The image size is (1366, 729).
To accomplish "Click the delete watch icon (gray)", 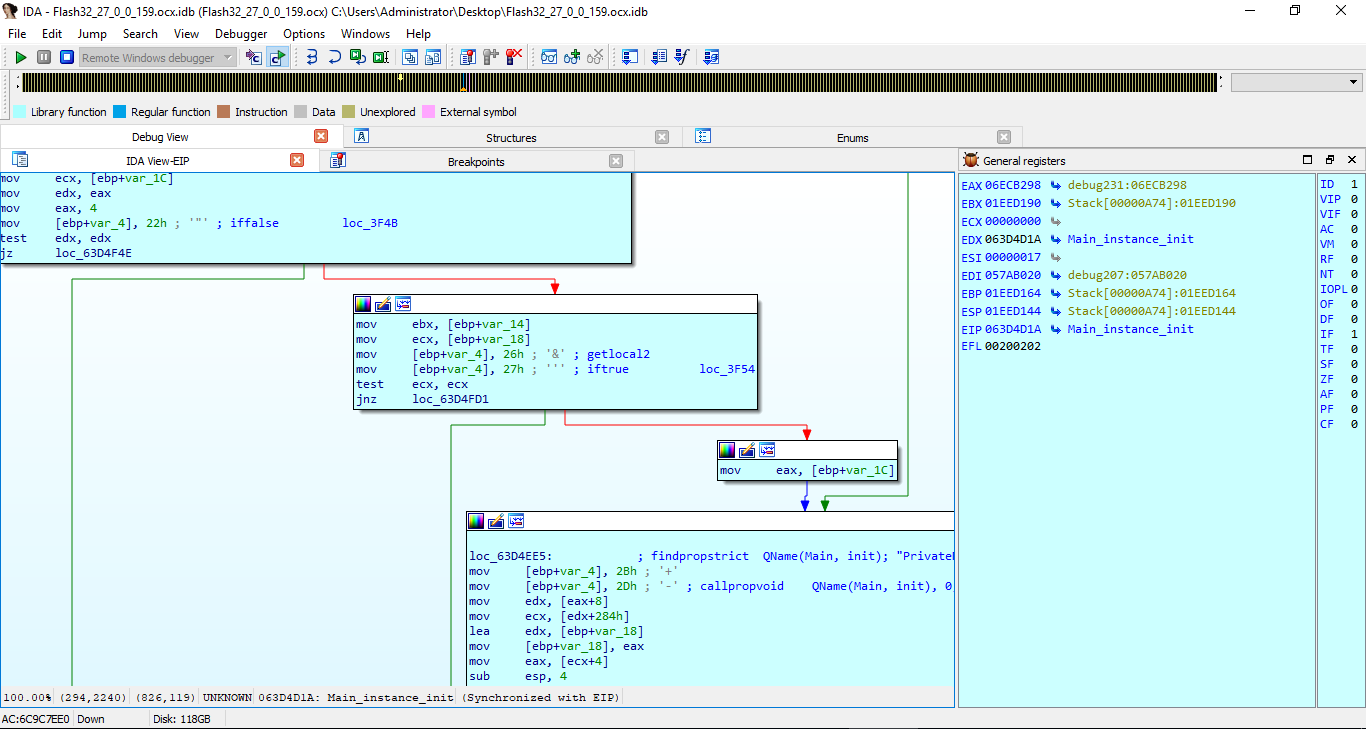I will point(595,57).
